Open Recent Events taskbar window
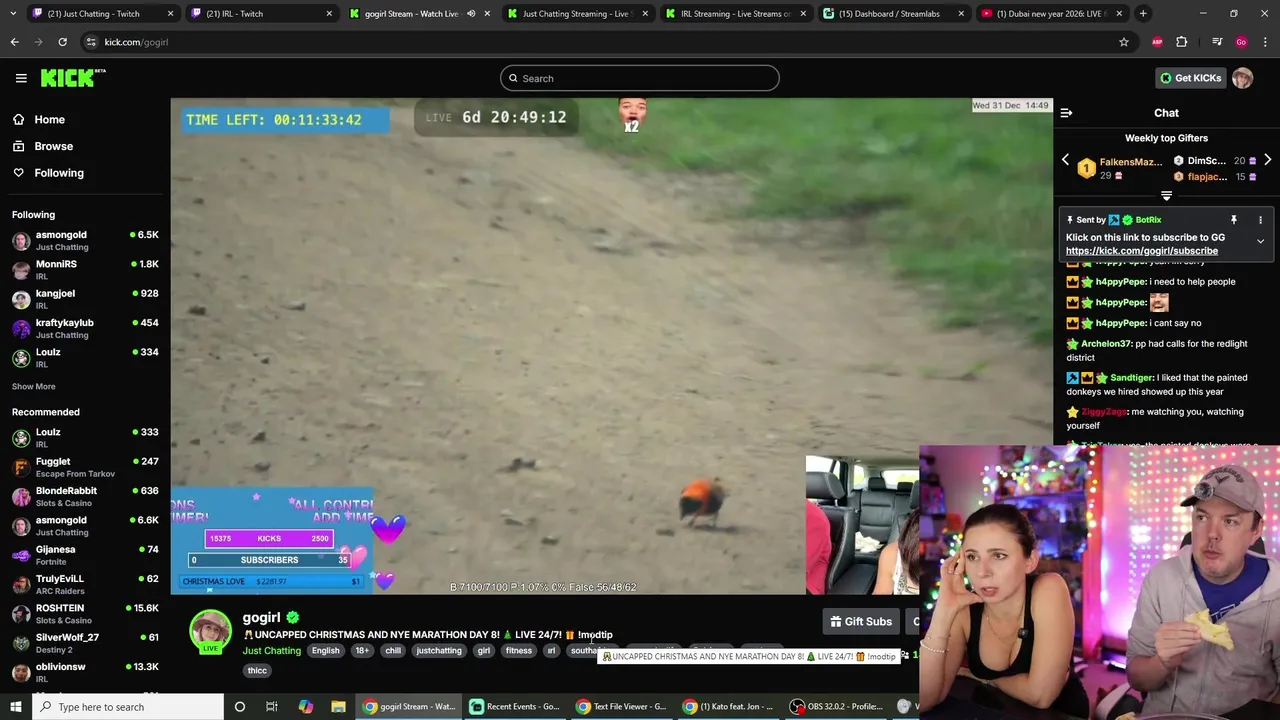This screenshot has height=720, width=1280. 515,707
